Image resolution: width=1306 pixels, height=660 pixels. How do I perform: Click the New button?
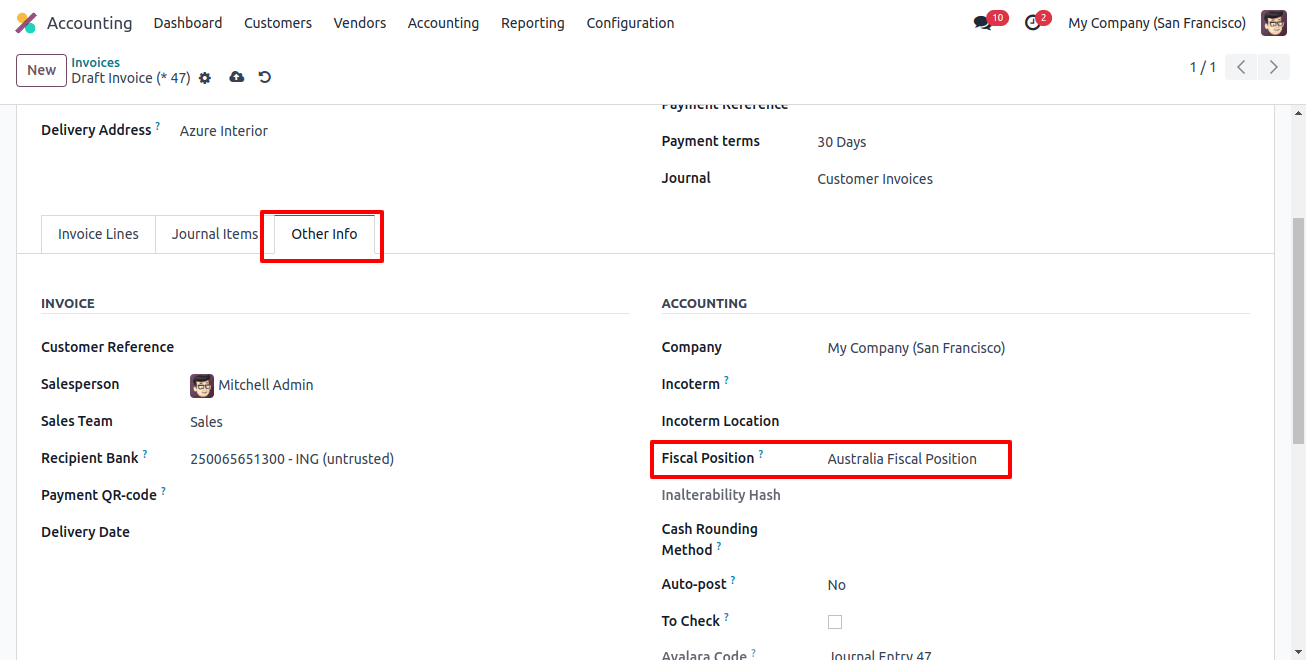(41, 70)
